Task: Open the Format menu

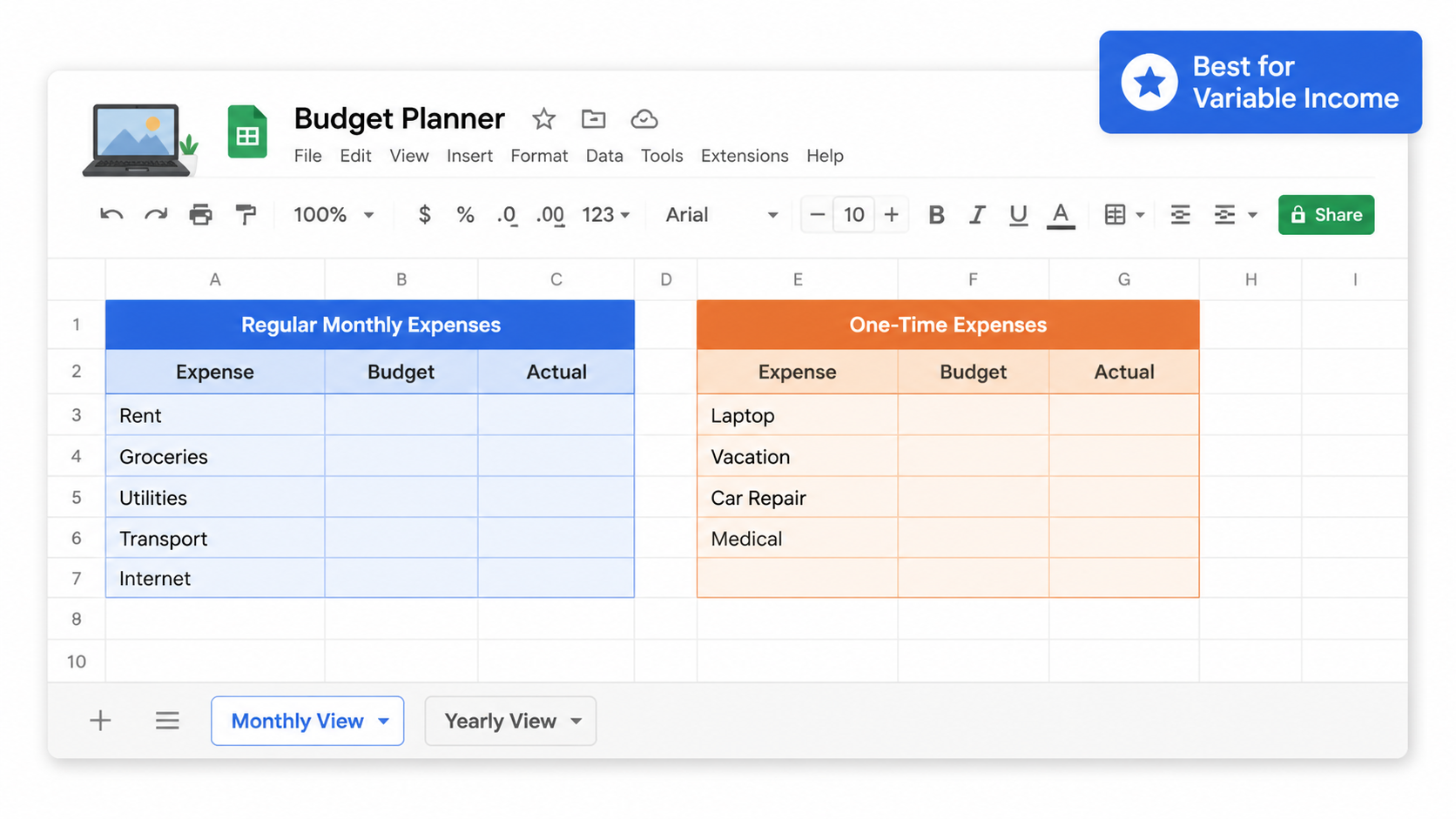Action: pyautogui.click(x=539, y=156)
